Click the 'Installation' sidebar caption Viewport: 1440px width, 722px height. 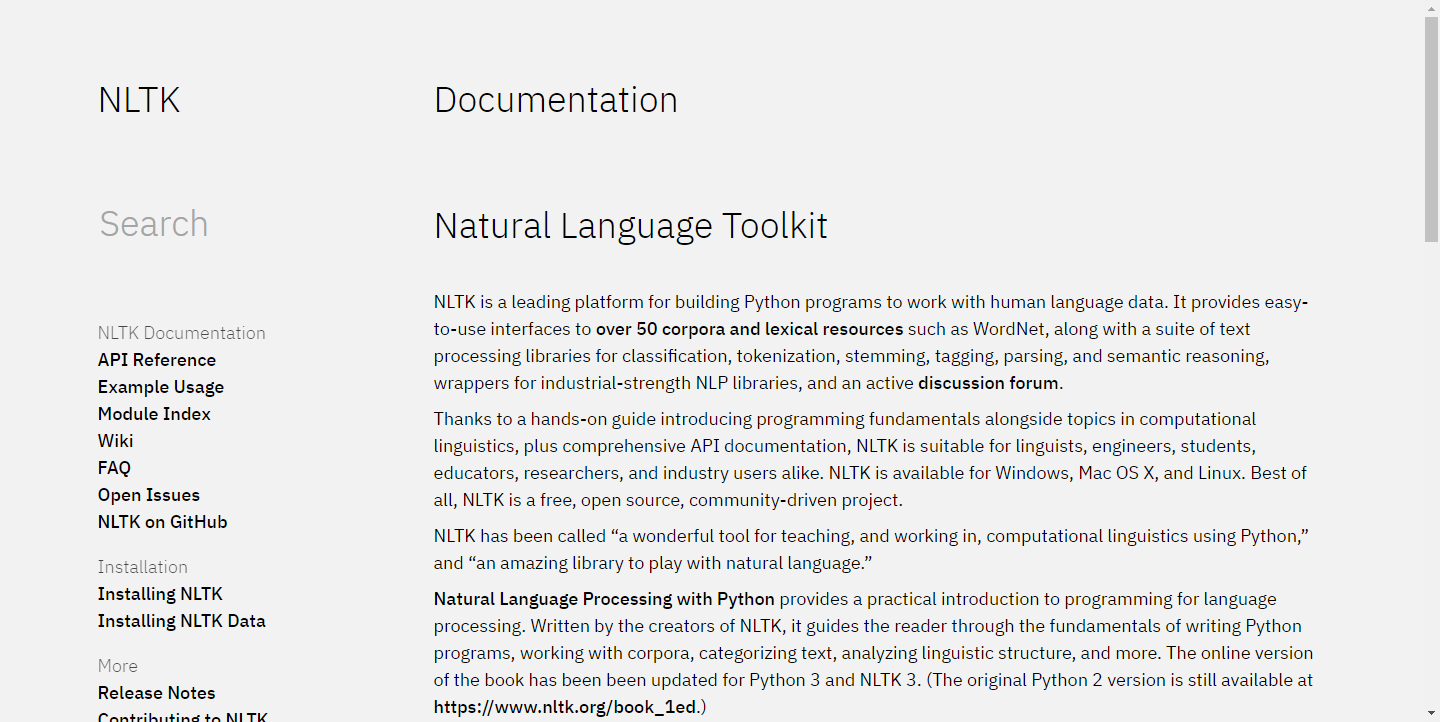[x=143, y=567]
